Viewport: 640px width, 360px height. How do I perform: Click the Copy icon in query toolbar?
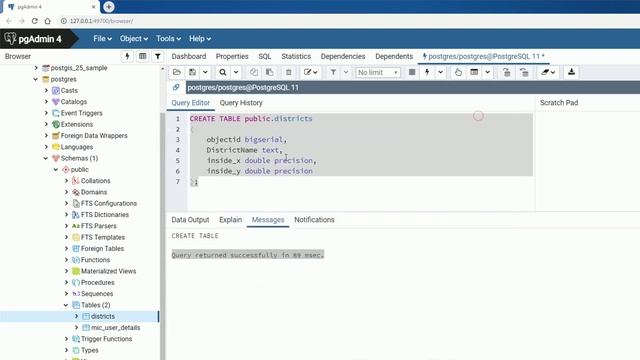click(x=253, y=72)
